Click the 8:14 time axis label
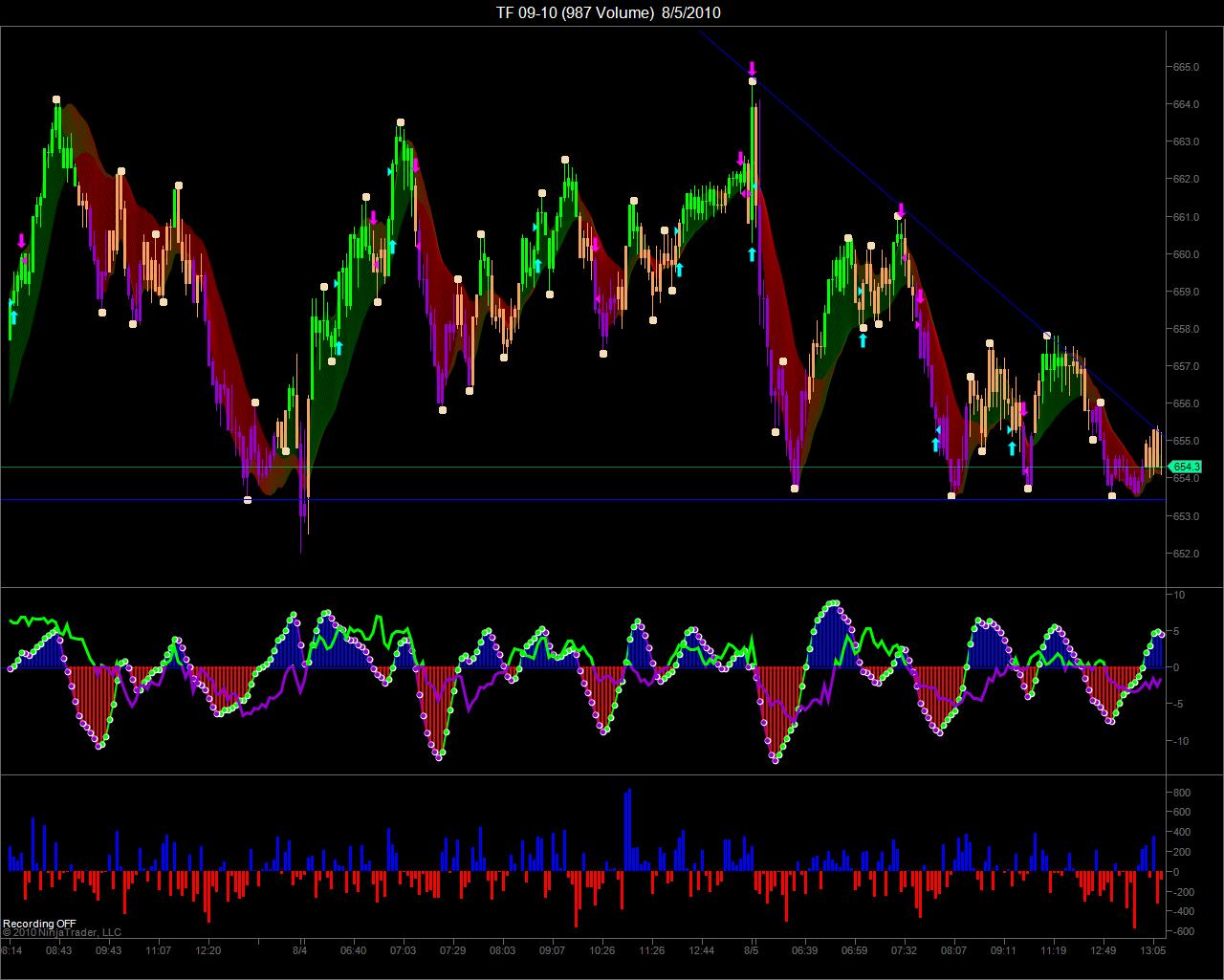Viewport: 1224px width, 980px height. (x=11, y=951)
